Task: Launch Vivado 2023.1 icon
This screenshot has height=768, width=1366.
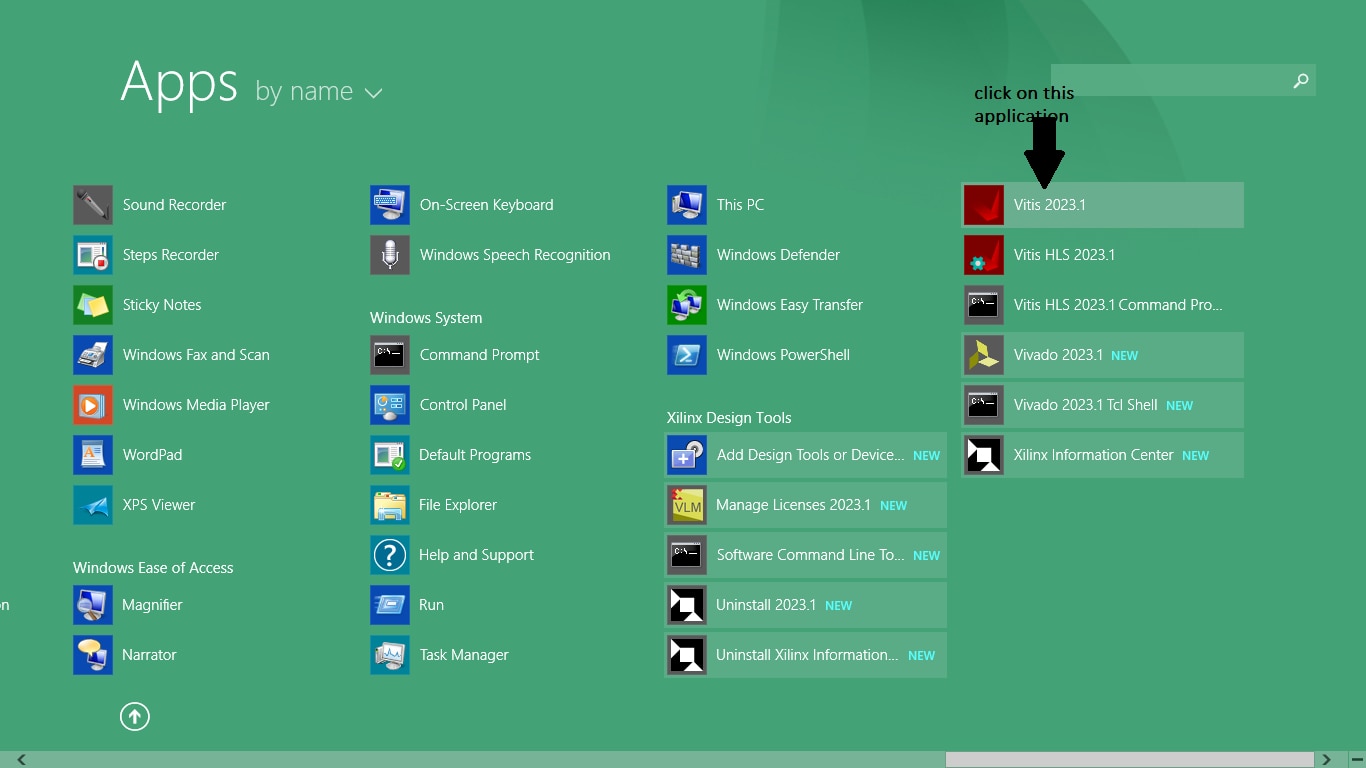Action: coord(984,355)
